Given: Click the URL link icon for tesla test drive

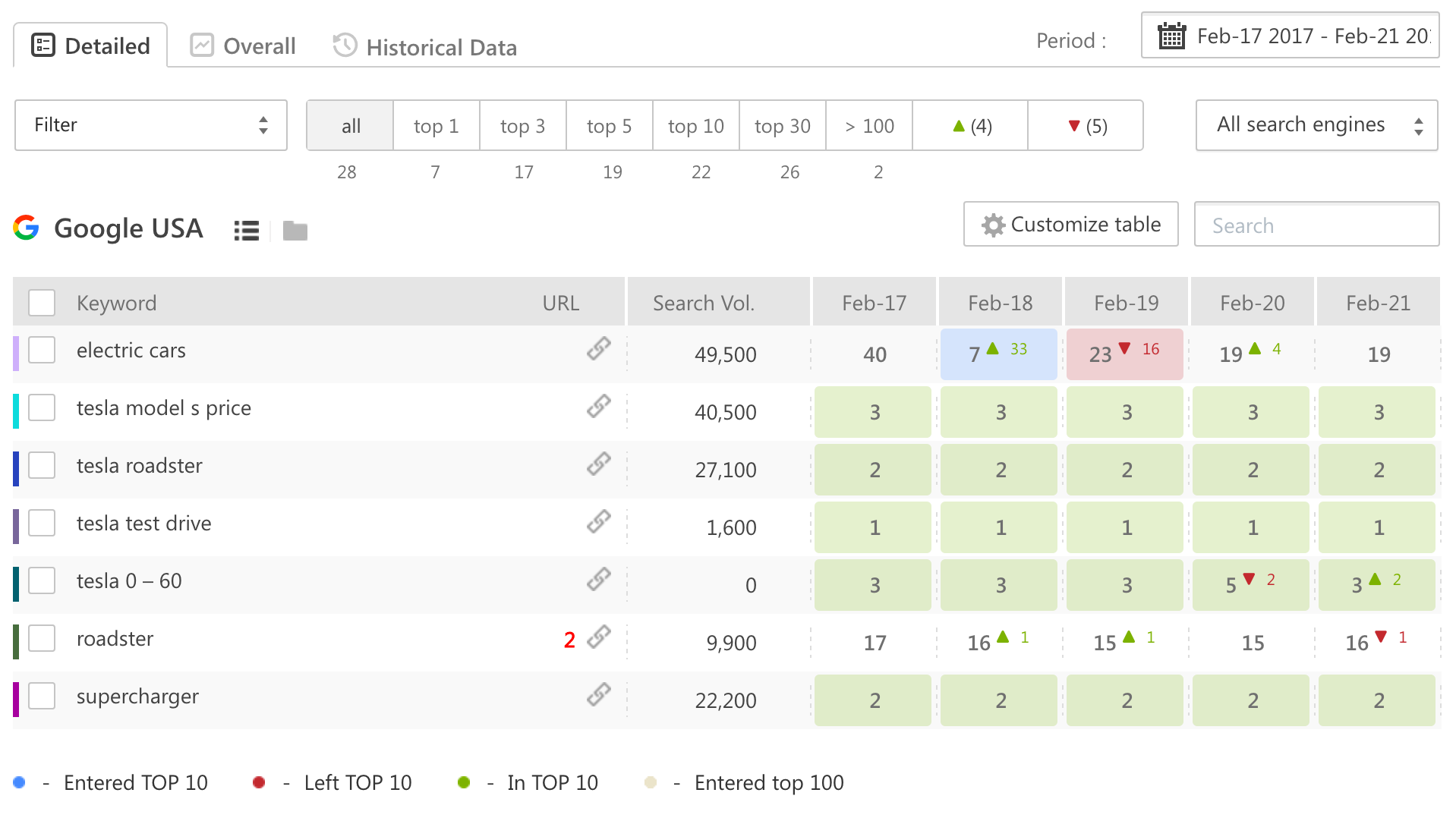Looking at the screenshot, I should [x=599, y=521].
